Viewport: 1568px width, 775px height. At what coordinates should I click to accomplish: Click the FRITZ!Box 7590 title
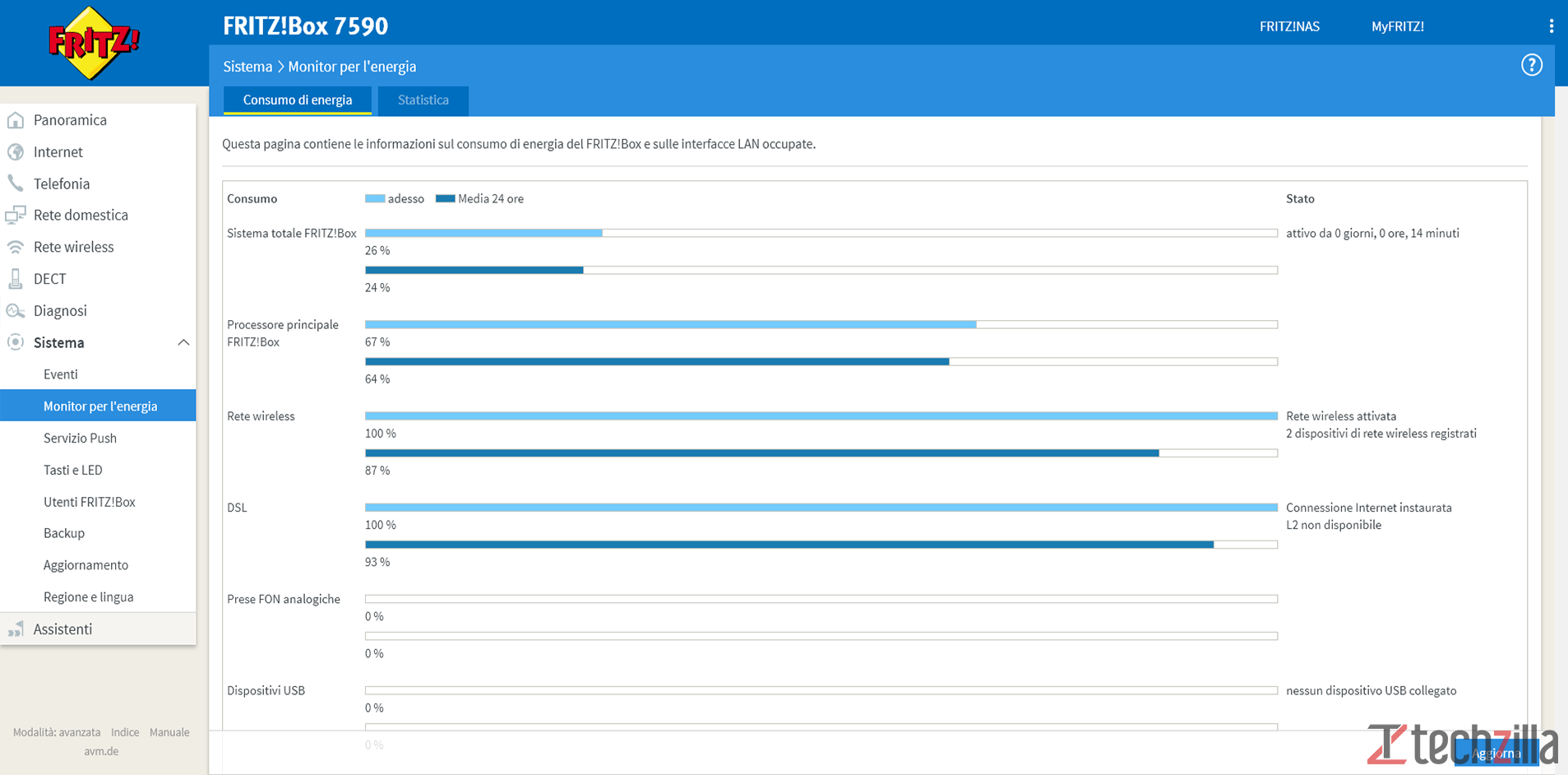(x=306, y=26)
